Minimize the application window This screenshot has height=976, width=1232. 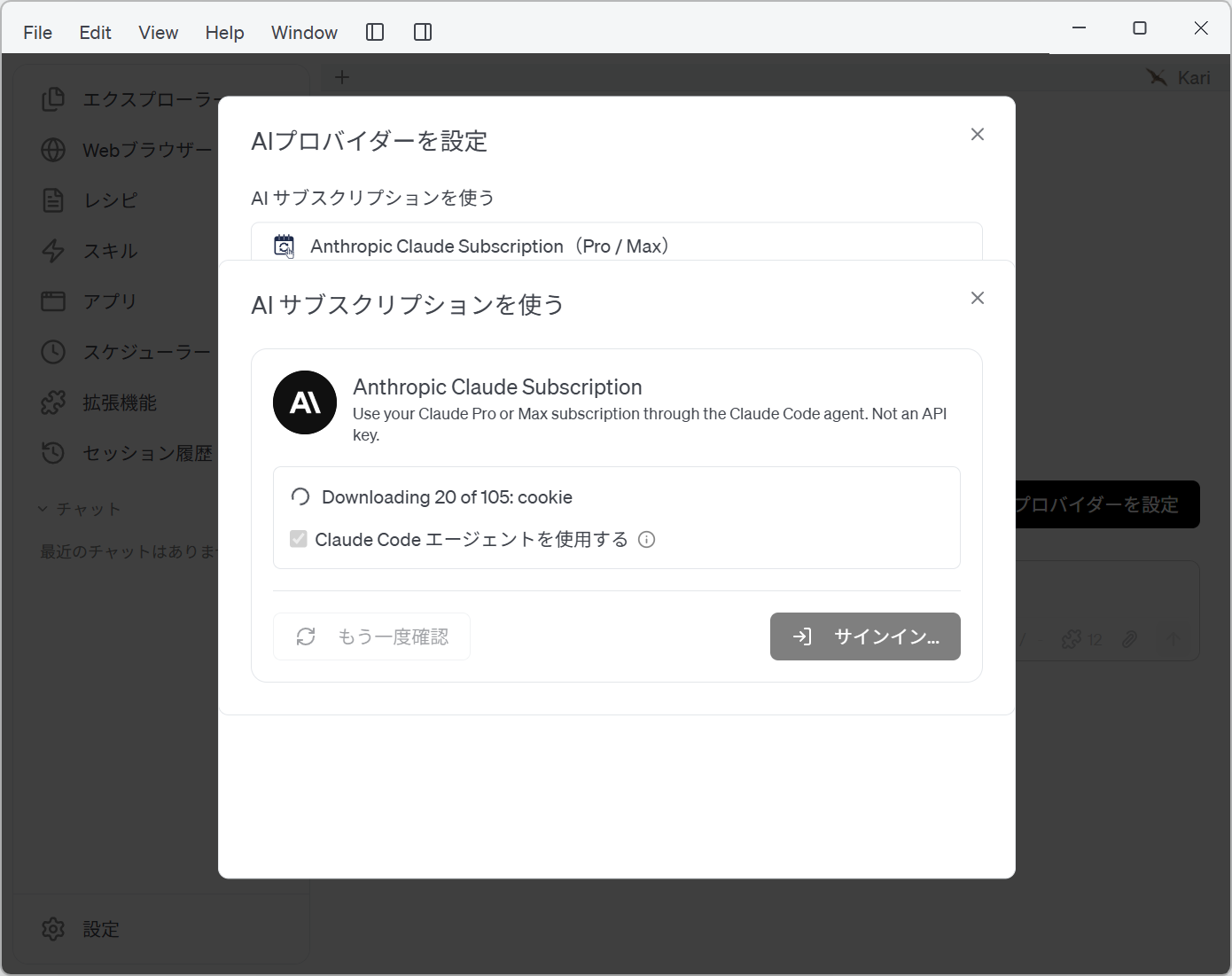click(x=1079, y=28)
